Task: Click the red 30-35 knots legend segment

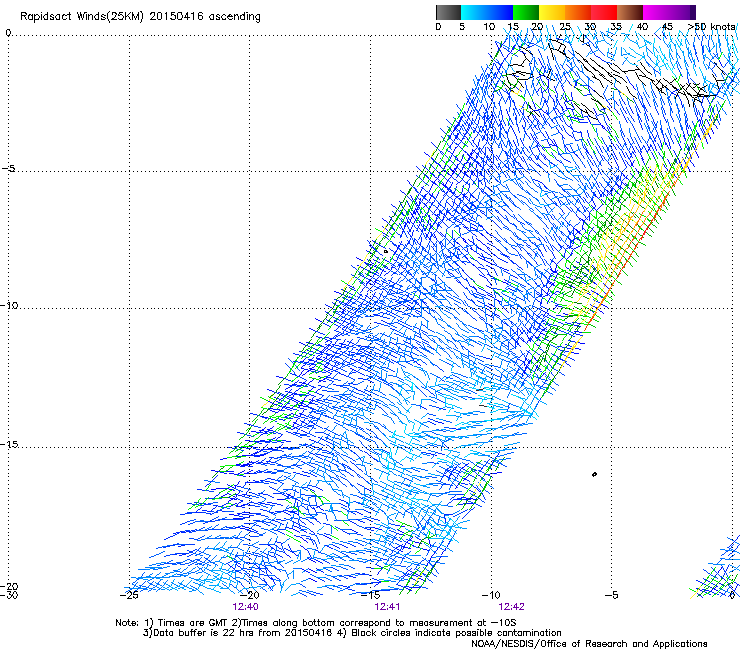Action: (x=604, y=12)
